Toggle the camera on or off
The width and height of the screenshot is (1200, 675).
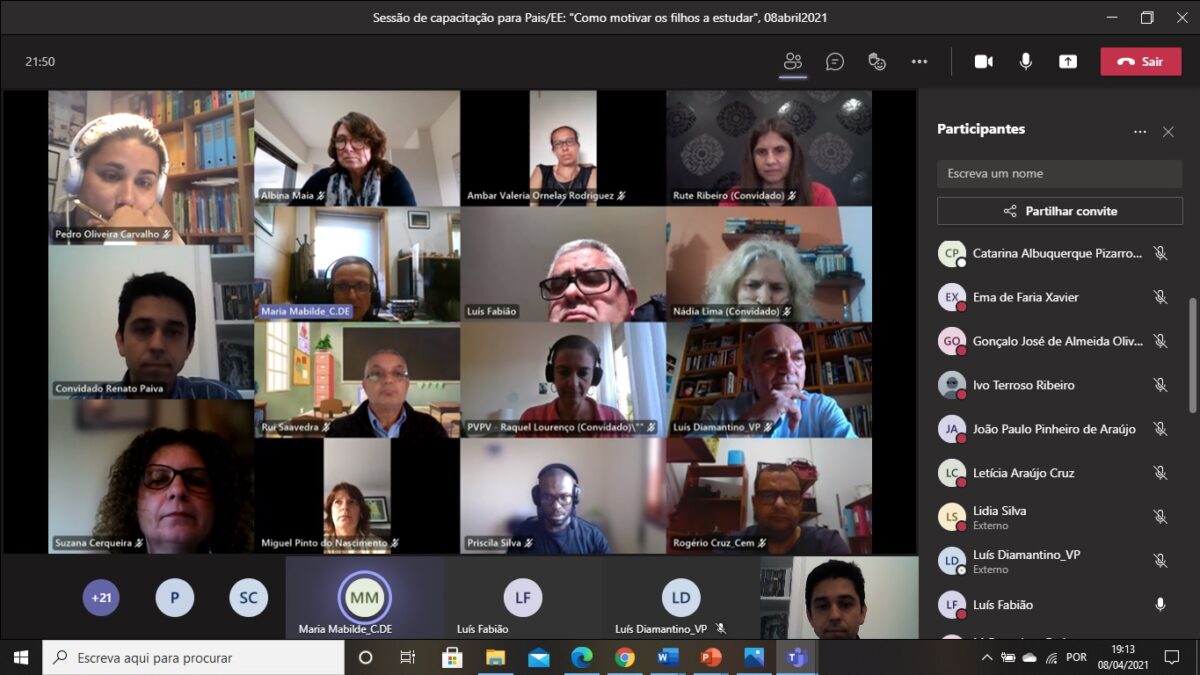(984, 61)
